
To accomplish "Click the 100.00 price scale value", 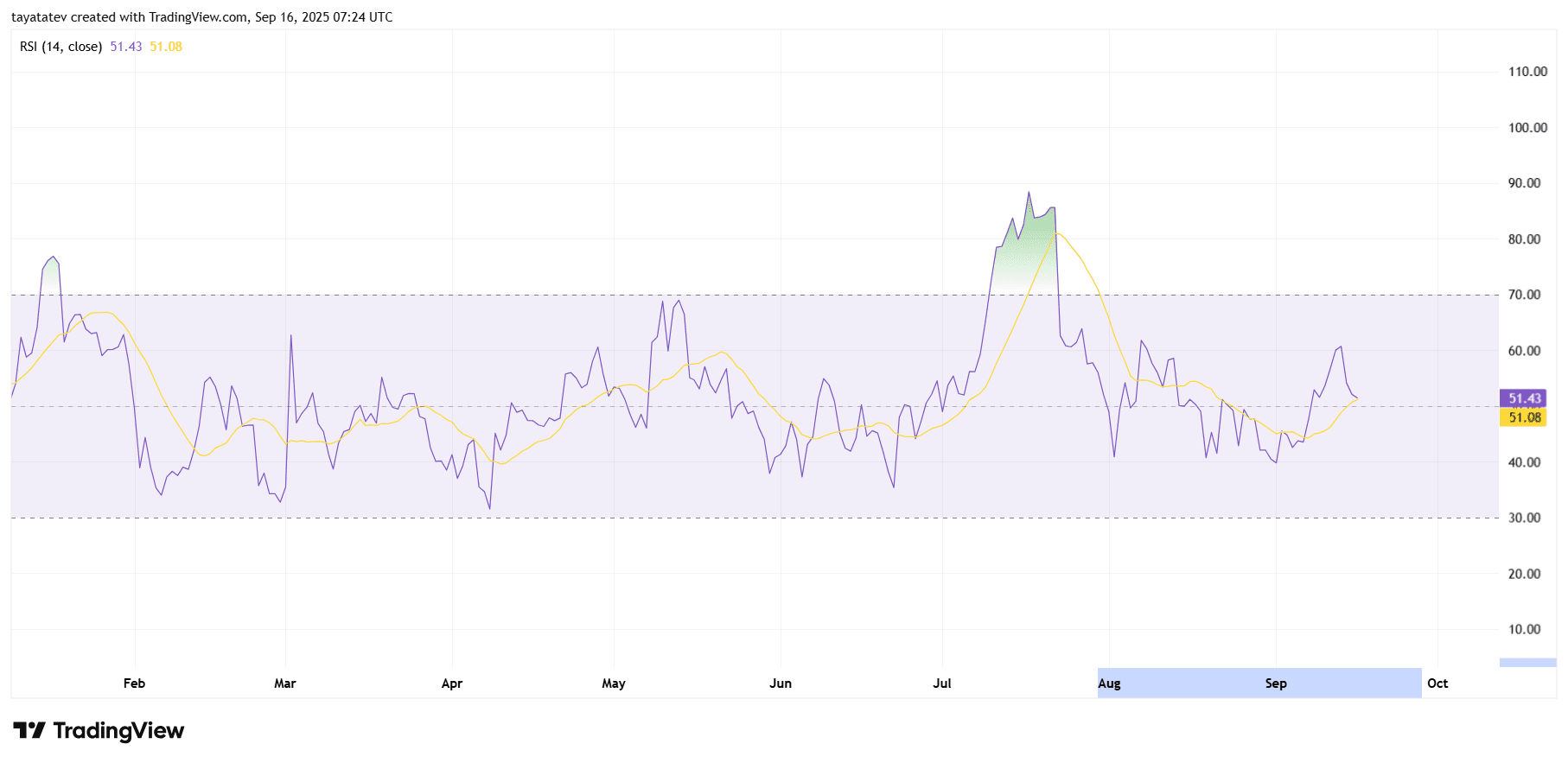I will pos(1527,128).
